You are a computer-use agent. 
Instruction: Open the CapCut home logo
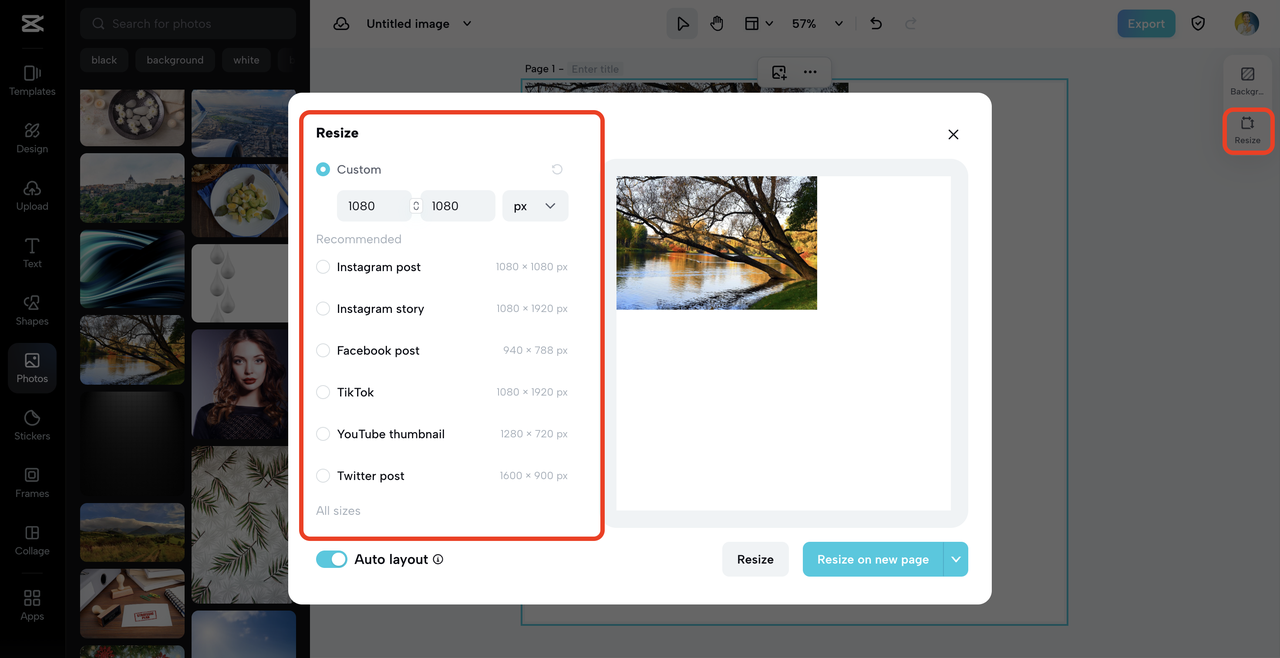[32, 23]
